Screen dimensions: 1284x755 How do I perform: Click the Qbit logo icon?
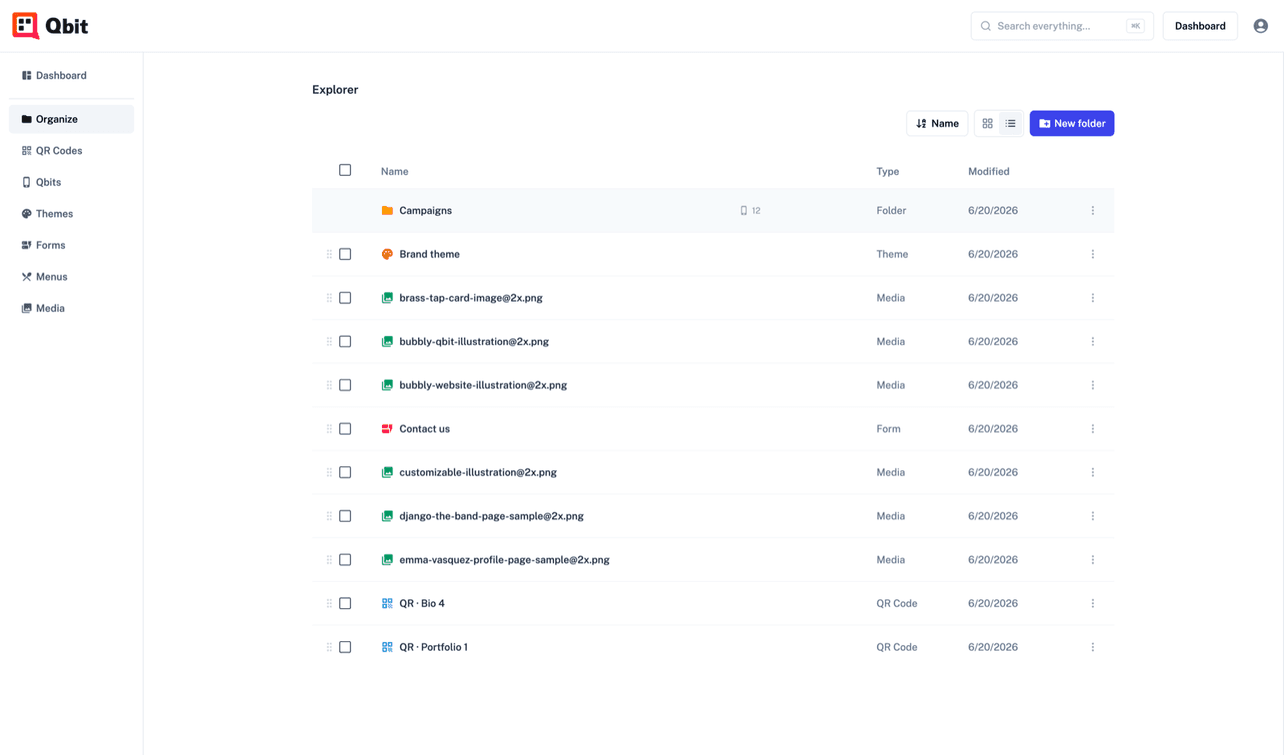(26, 25)
